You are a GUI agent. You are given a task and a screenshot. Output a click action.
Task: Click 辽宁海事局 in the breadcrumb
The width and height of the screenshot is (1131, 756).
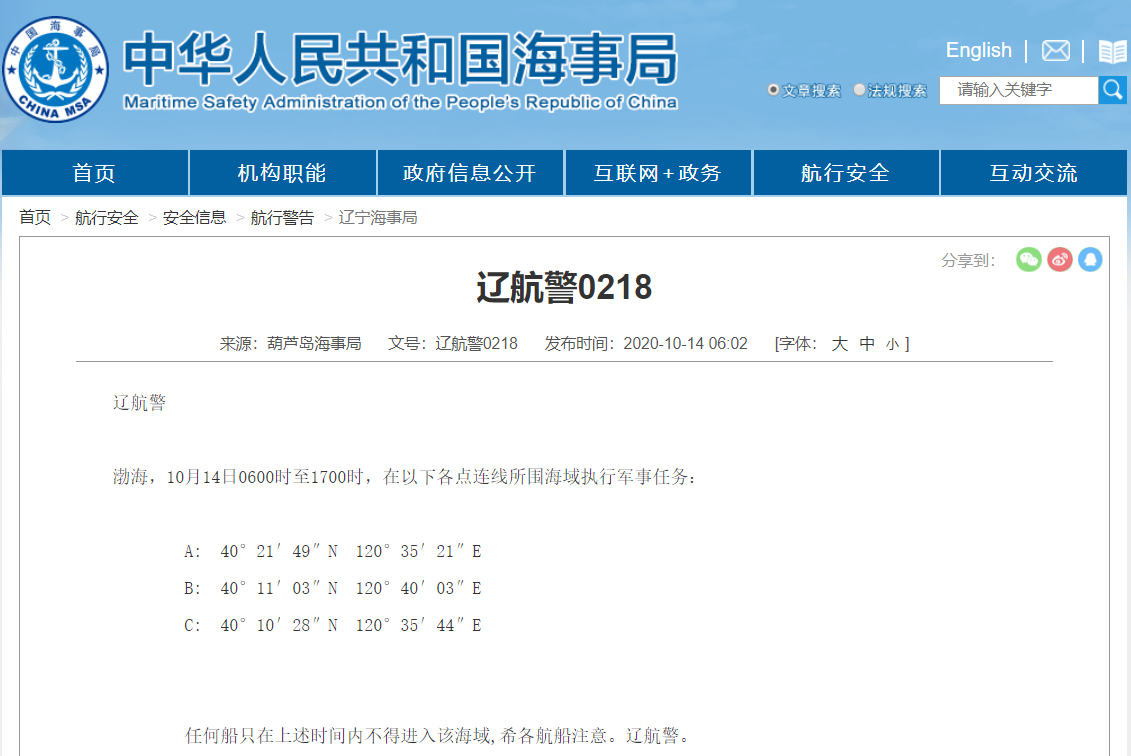tap(378, 217)
